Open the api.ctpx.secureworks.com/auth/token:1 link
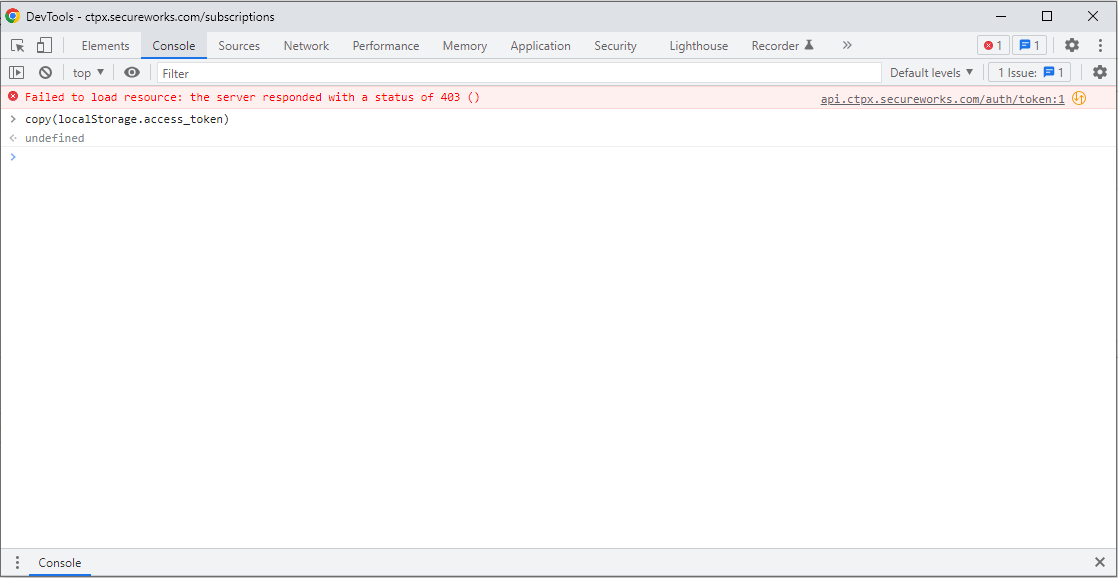Image resolution: width=1118 pixels, height=578 pixels. coord(942,99)
